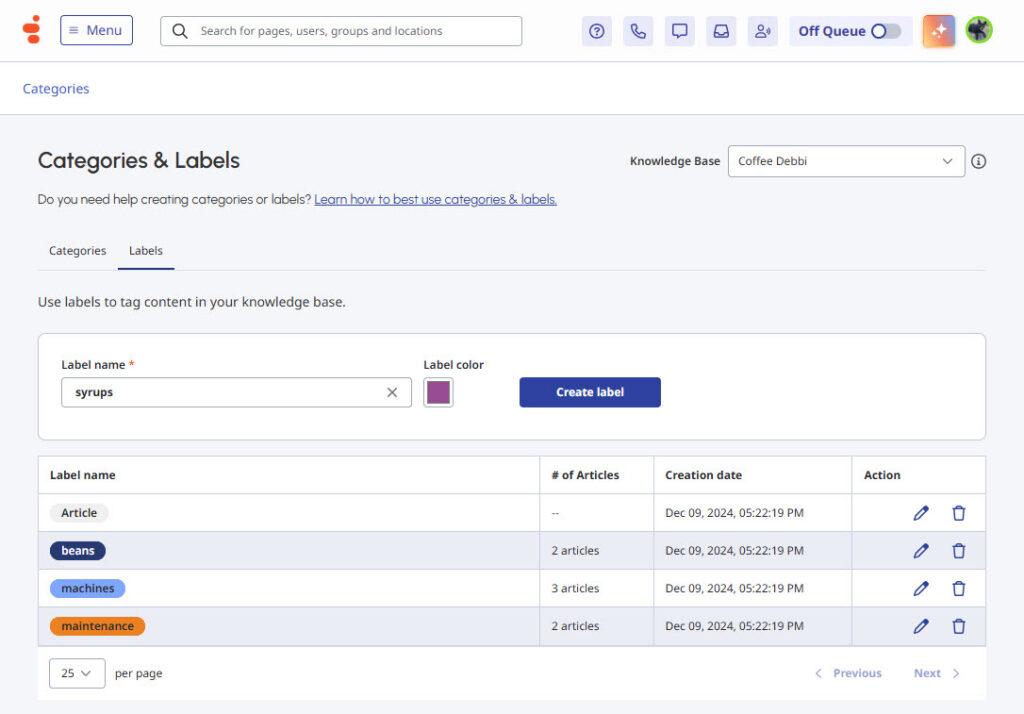
Task: Delete the maintenance label
Action: 959,627
